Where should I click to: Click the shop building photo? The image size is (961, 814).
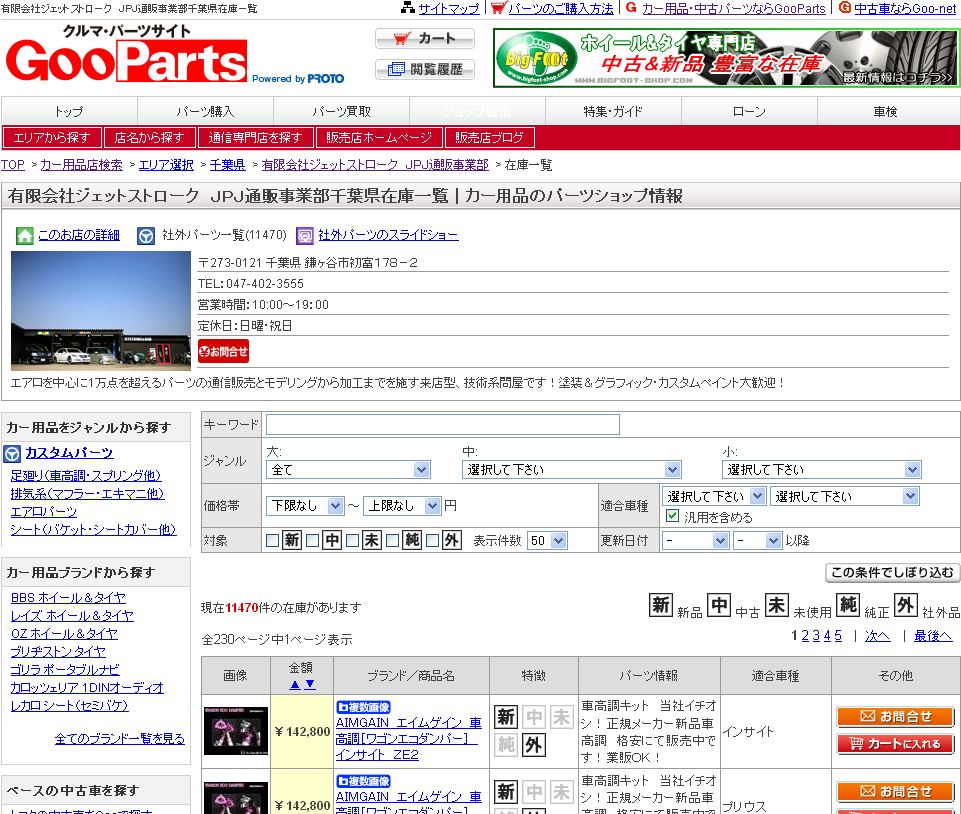(x=101, y=311)
